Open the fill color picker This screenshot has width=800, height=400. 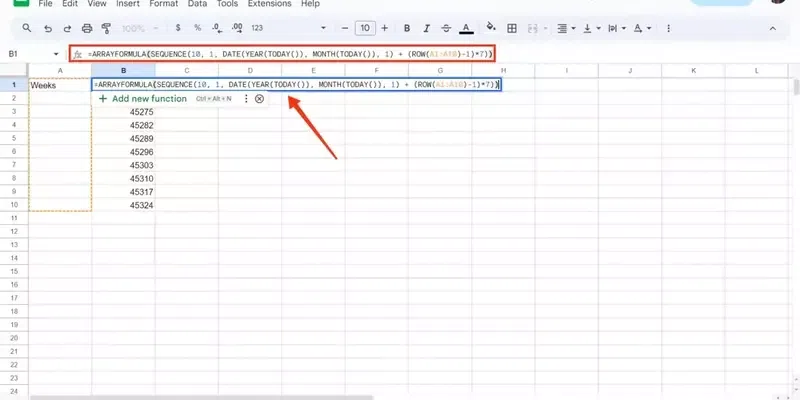(491, 28)
